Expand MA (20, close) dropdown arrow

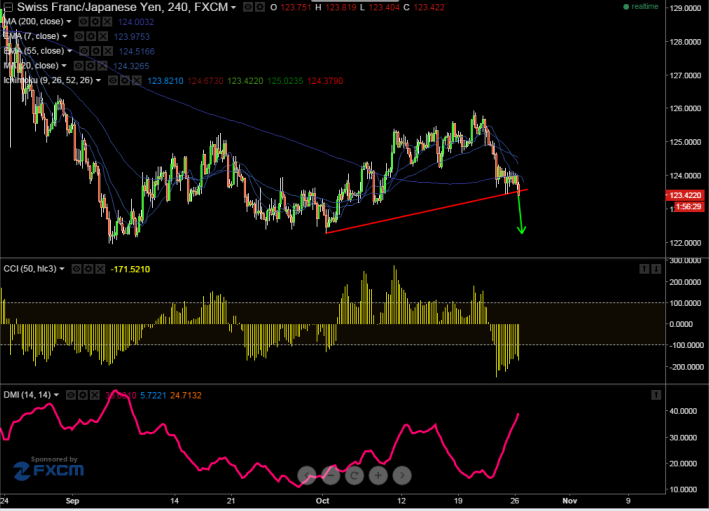tap(64, 66)
